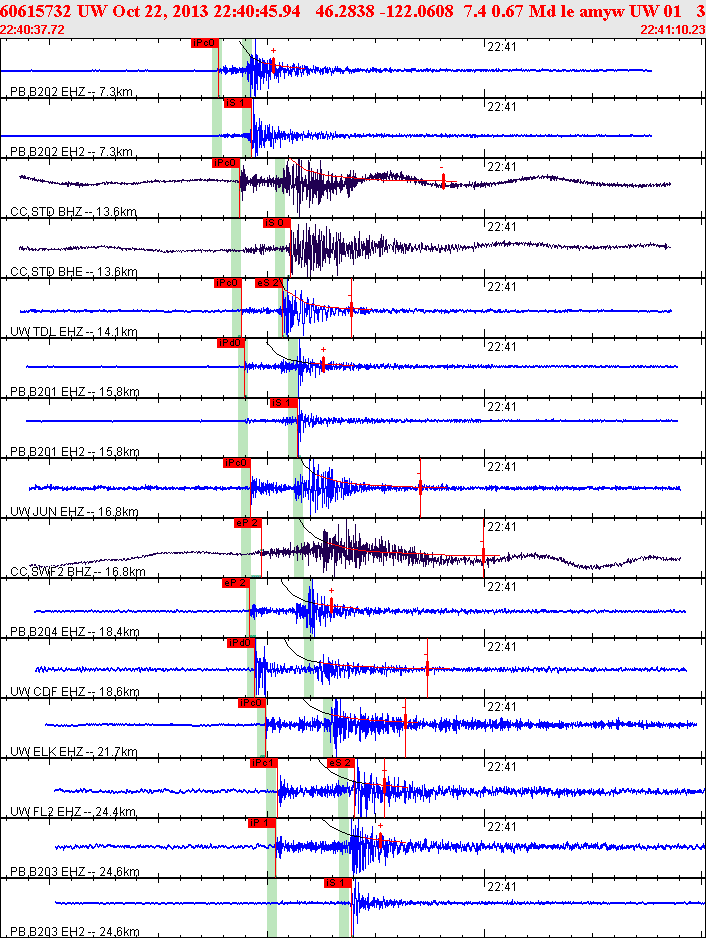Viewport: 706px width, 938px height.
Task: Select the coordinates 46.2838 -122.0608 in the header
Action: tap(384, 11)
